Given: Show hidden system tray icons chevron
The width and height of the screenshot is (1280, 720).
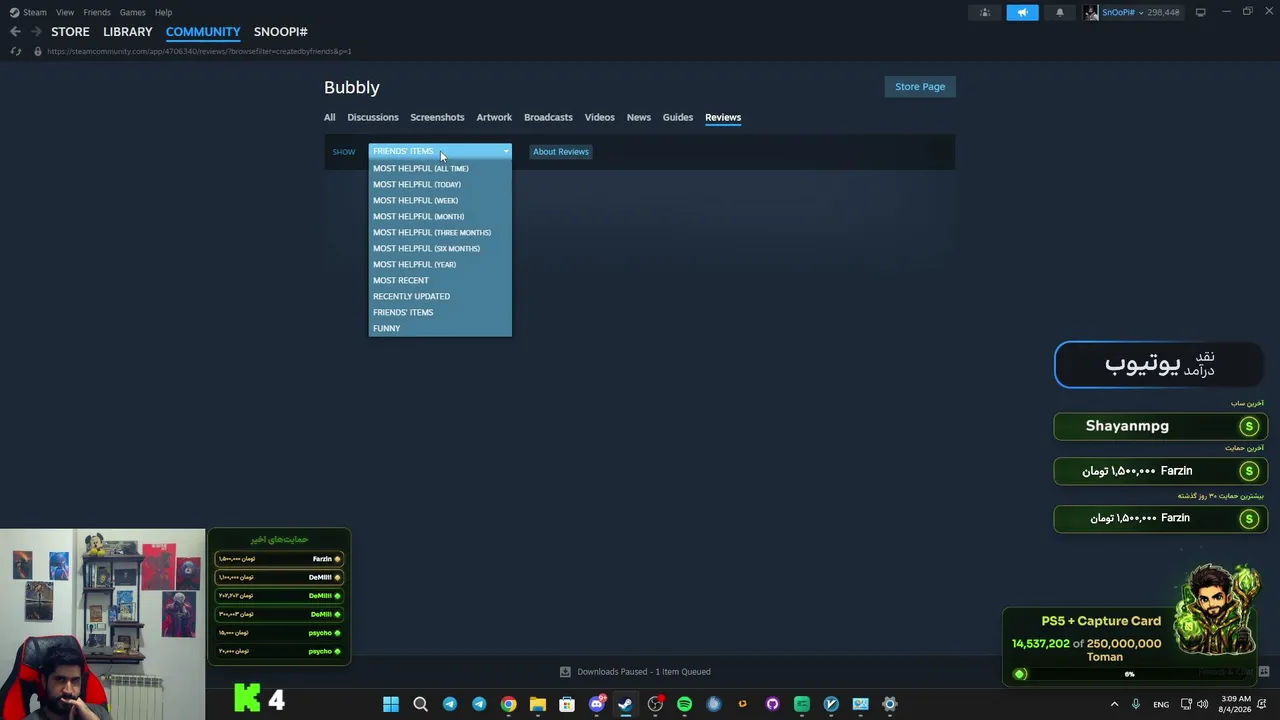Looking at the screenshot, I should pos(1115,704).
